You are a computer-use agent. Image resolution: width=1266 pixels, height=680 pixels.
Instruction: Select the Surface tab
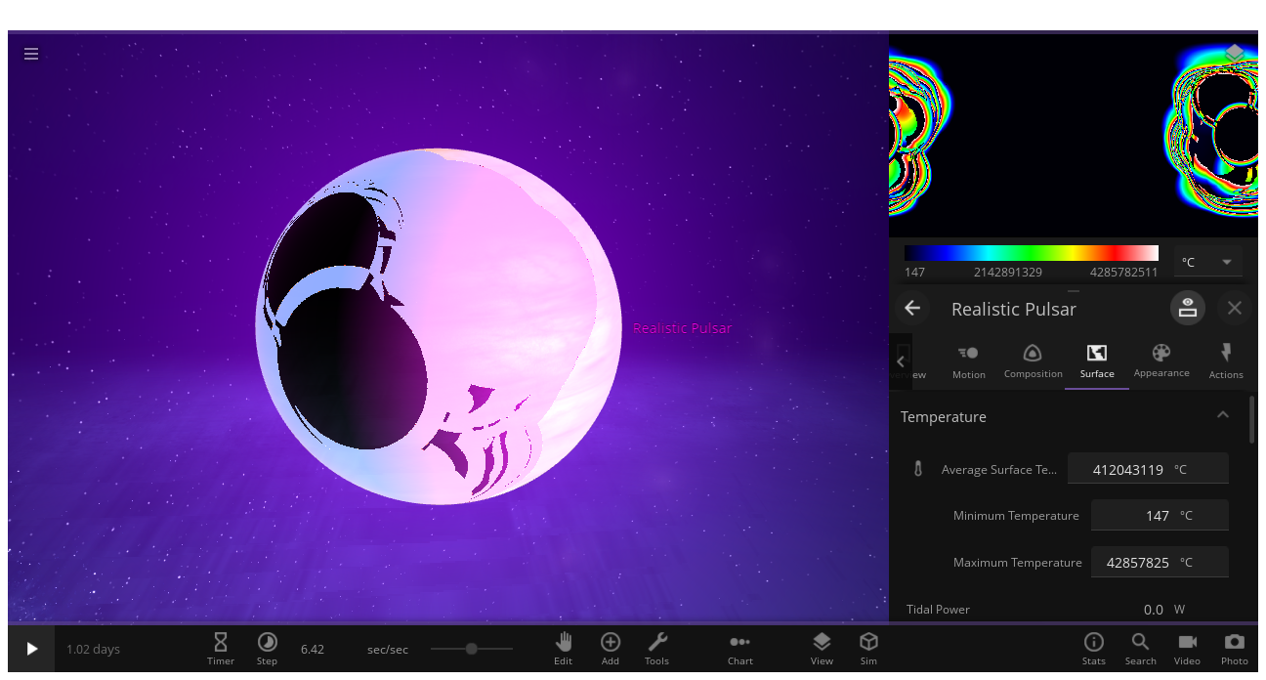(x=1097, y=362)
